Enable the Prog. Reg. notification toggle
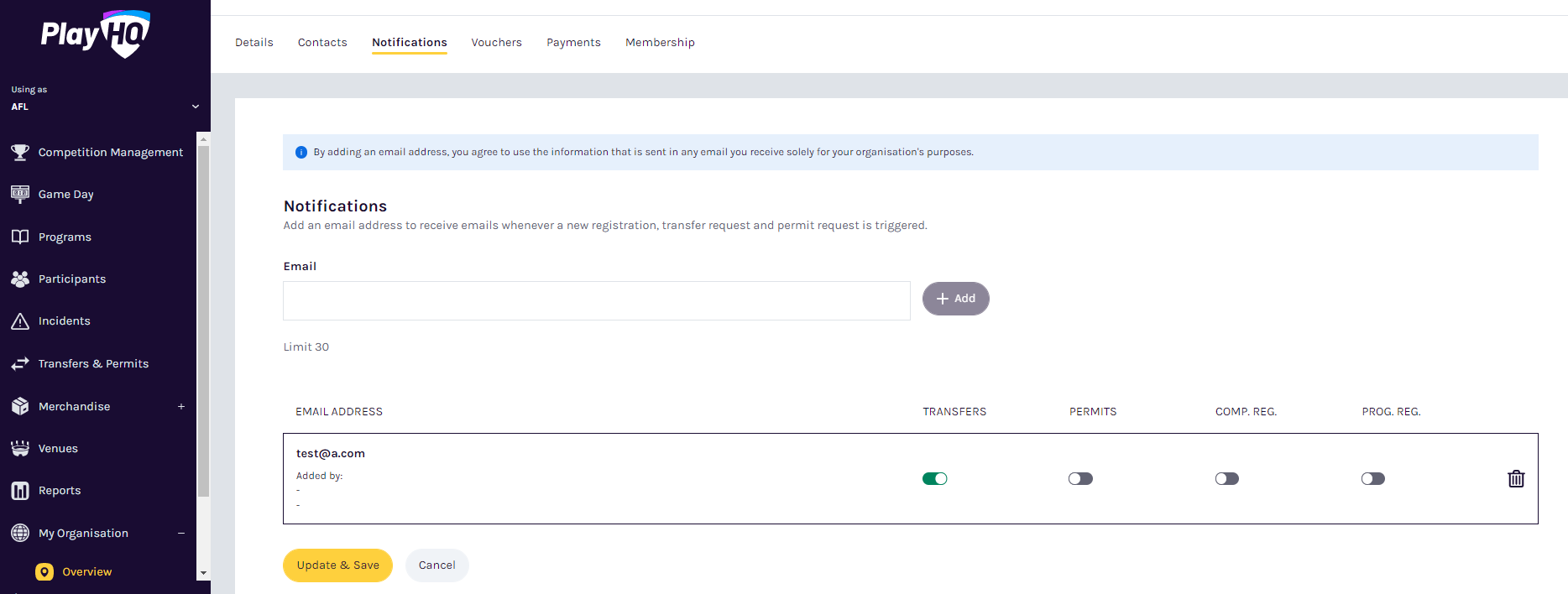Image resolution: width=1568 pixels, height=594 pixels. [1372, 479]
